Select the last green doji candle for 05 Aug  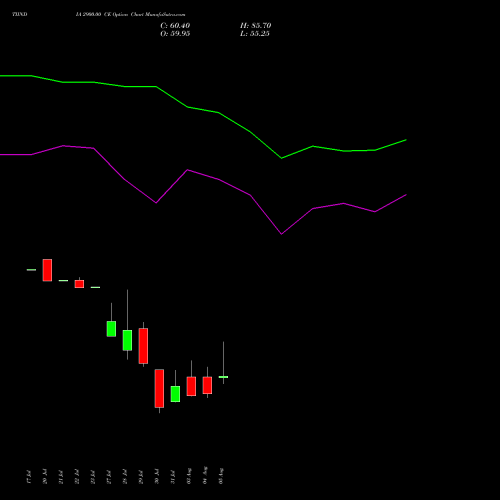tap(223, 377)
